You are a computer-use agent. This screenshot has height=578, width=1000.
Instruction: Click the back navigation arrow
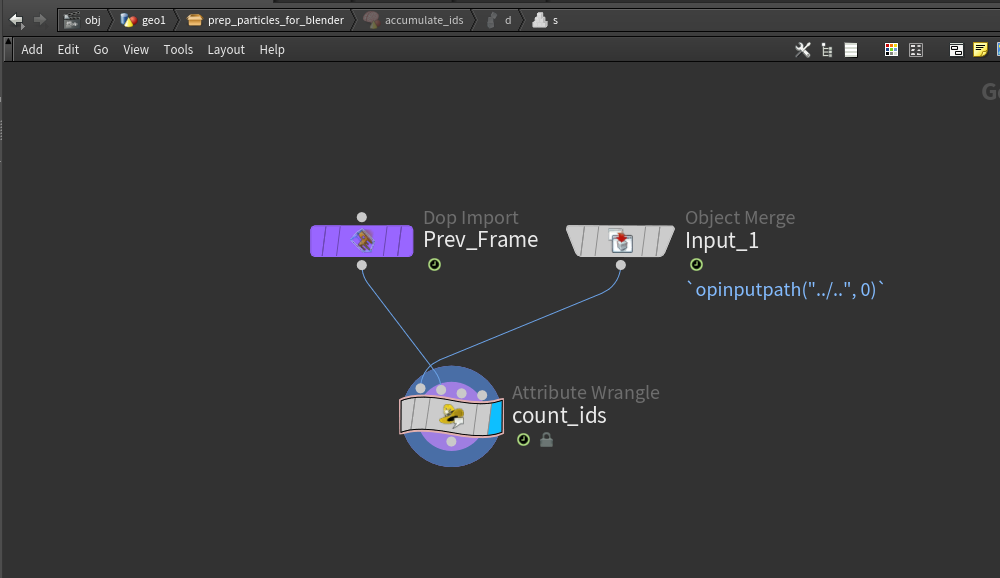pyautogui.click(x=16, y=20)
